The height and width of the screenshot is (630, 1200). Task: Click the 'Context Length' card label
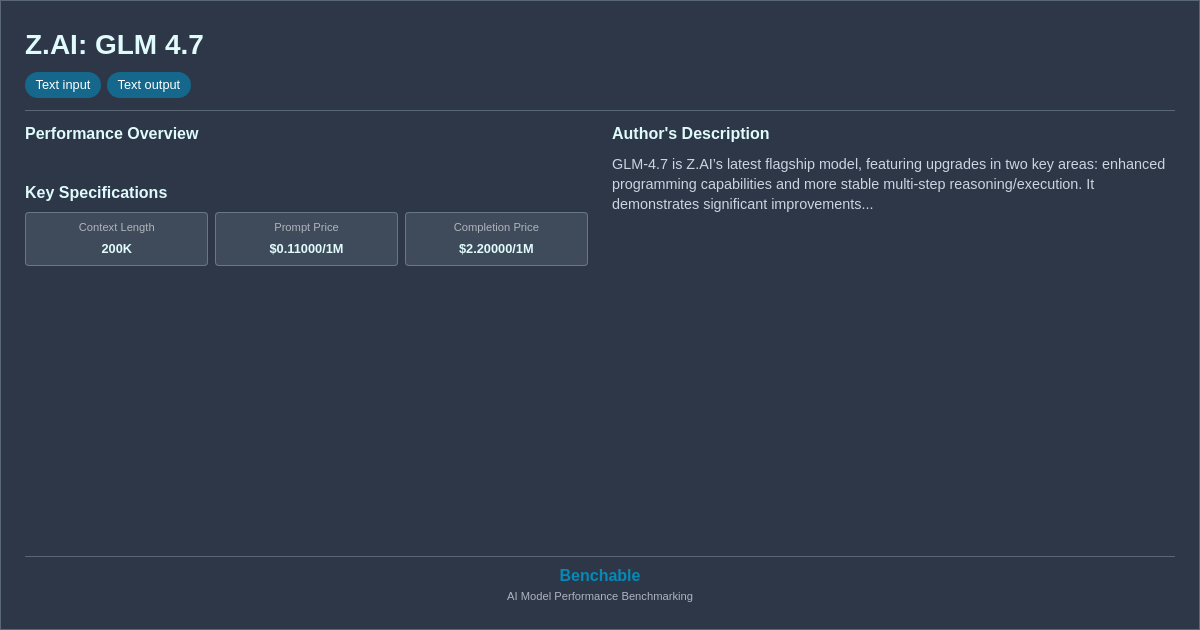tap(116, 227)
